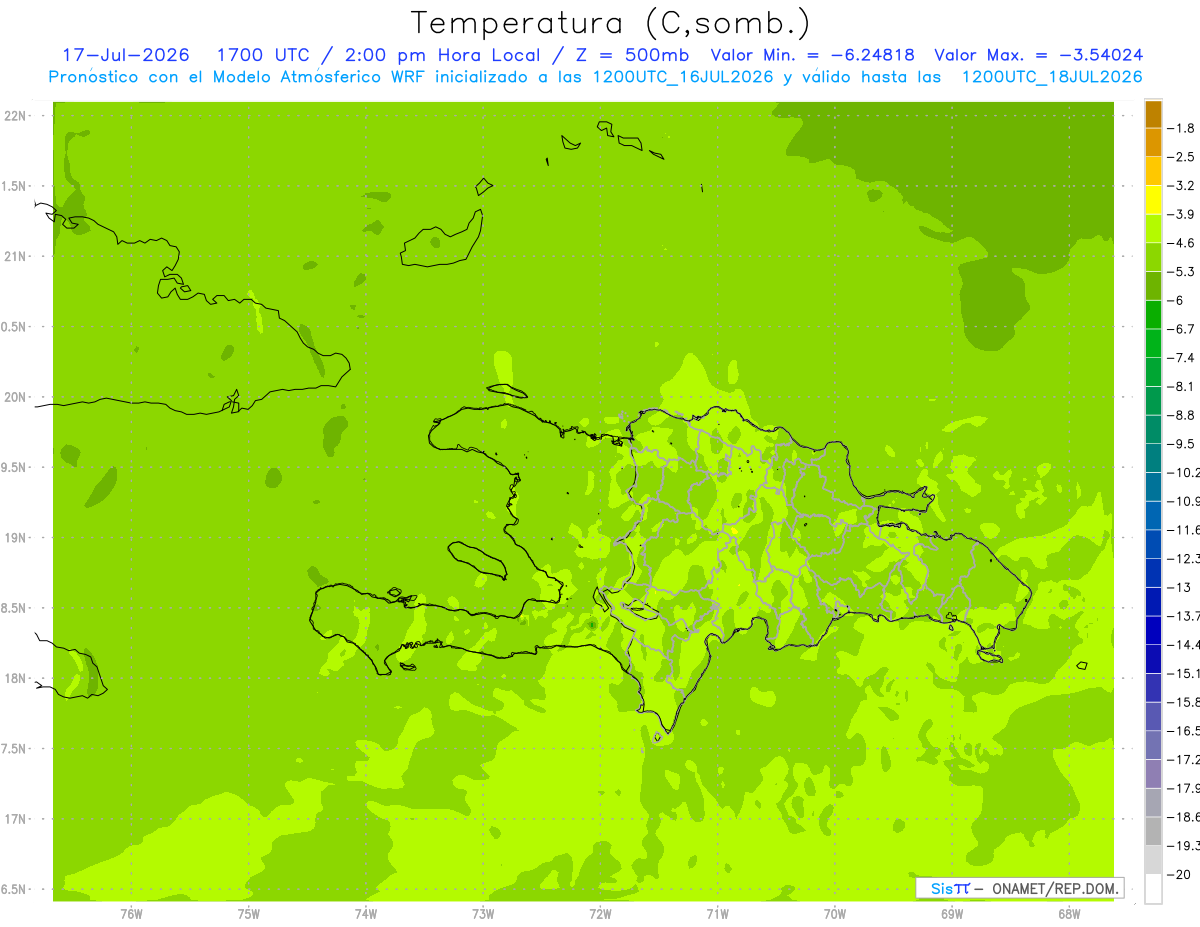This screenshot has width=1200, height=927.
Task: Click the "17N" latitude axis label
Action: point(15,819)
